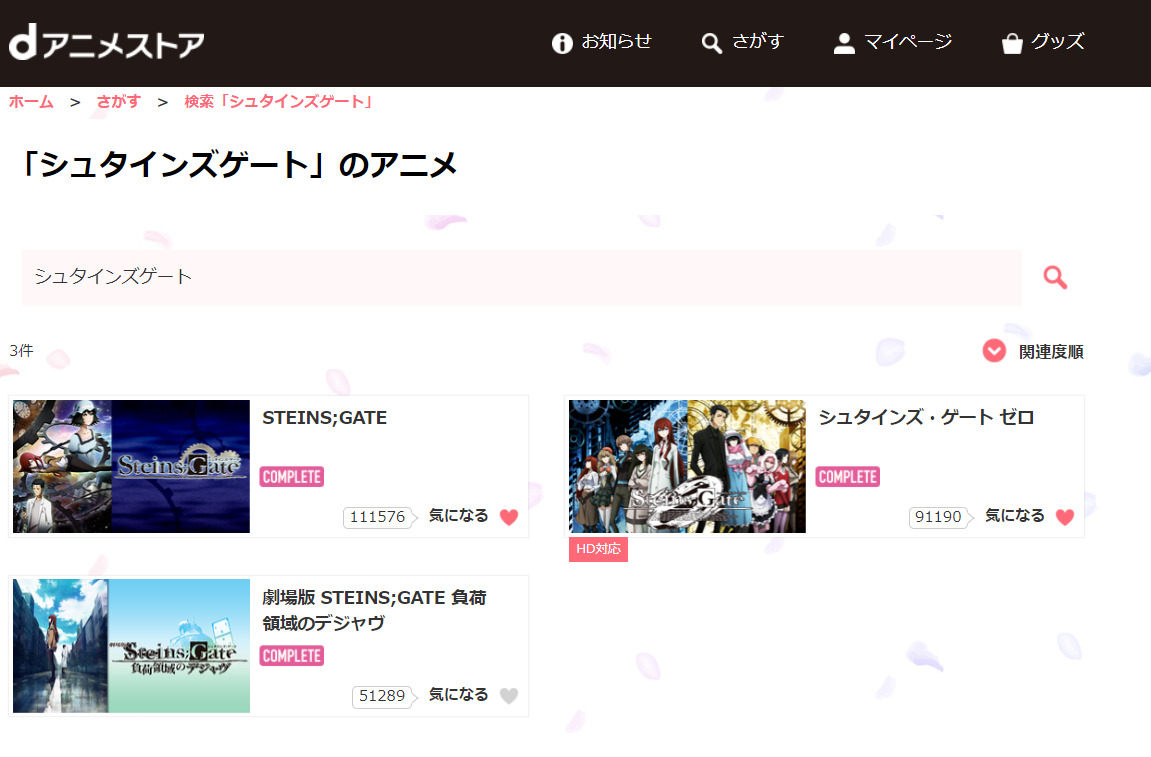The height and width of the screenshot is (757, 1151).
Task: Go to ホーム breadcrumb link
Action: [x=31, y=101]
